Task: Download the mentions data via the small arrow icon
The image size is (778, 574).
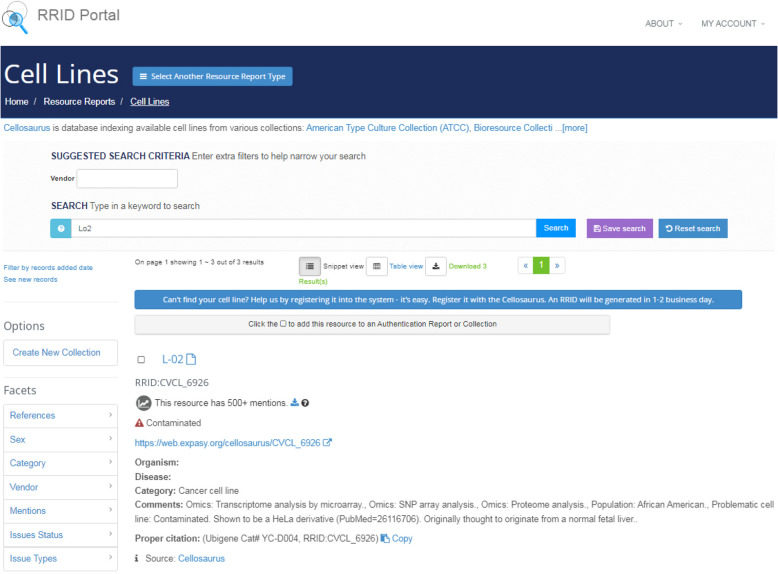Action: pos(294,403)
